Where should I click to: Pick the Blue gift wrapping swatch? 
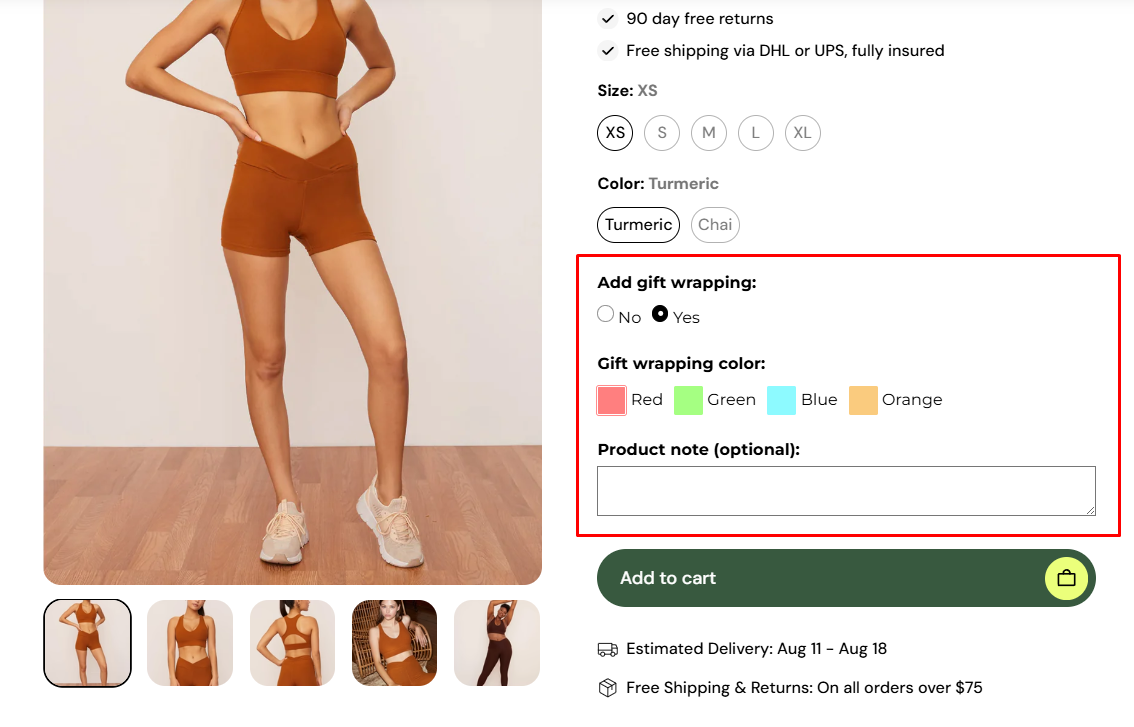tap(781, 400)
